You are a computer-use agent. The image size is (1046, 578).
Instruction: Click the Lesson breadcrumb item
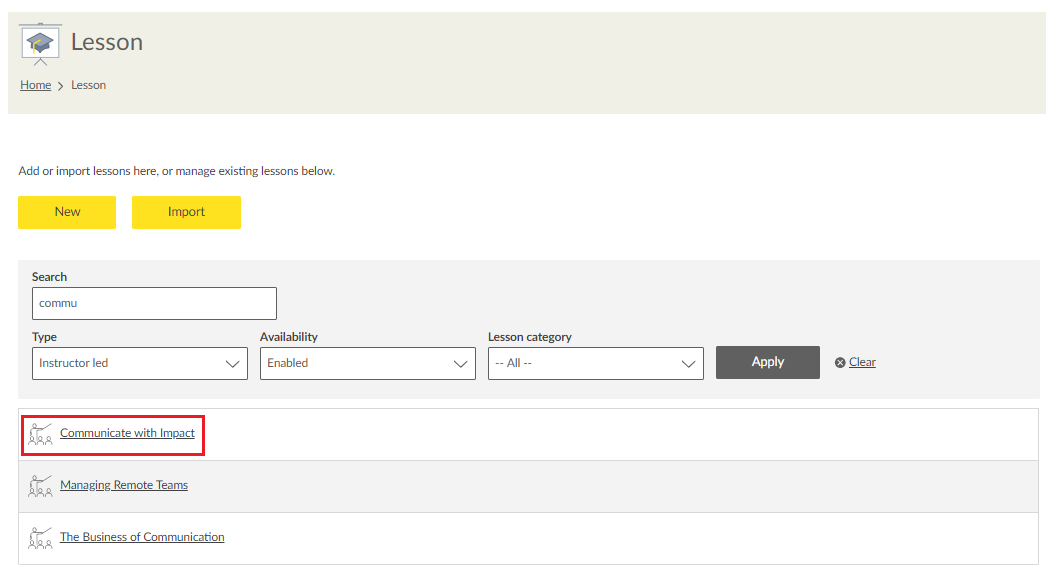(x=88, y=85)
